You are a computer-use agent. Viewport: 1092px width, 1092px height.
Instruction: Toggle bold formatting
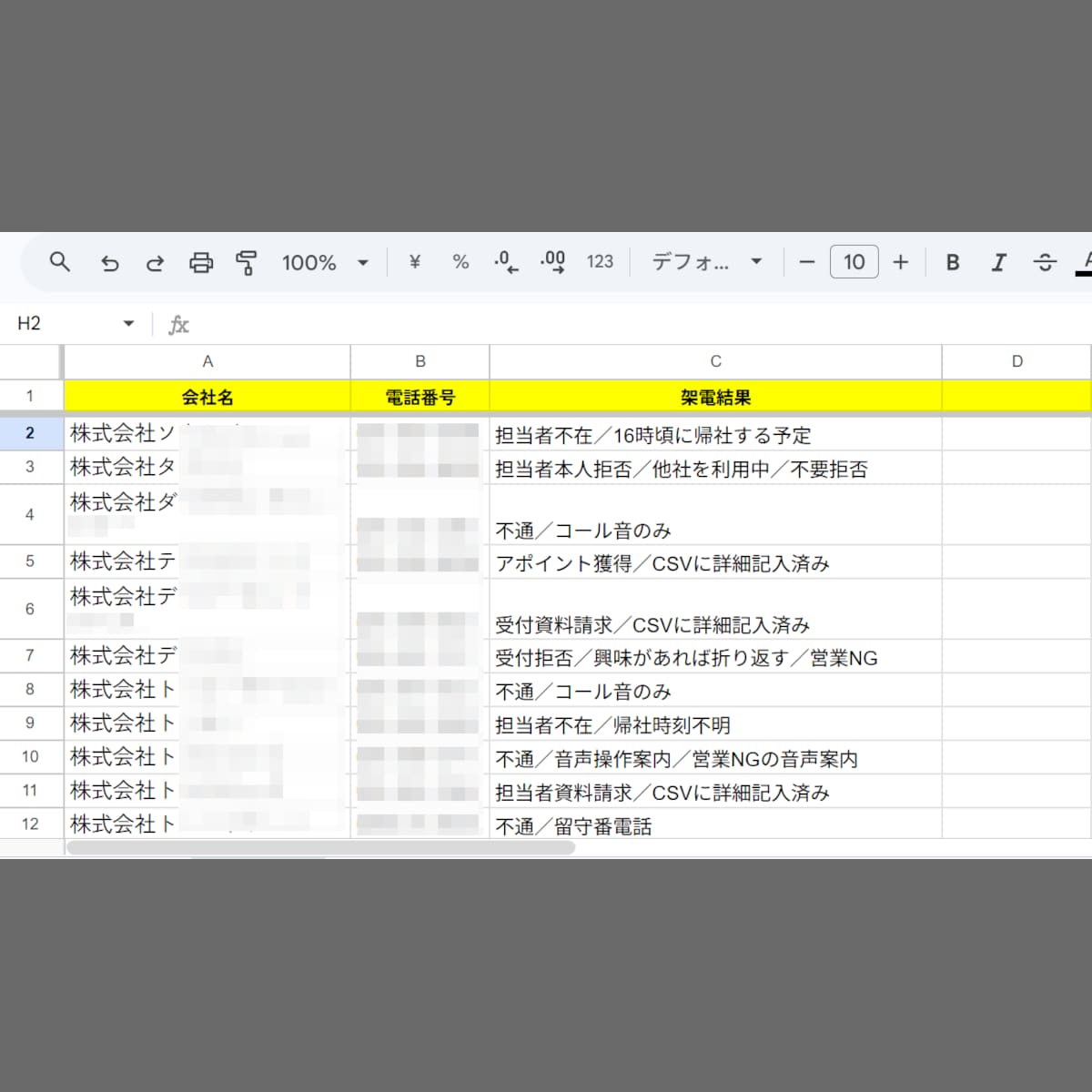[953, 262]
